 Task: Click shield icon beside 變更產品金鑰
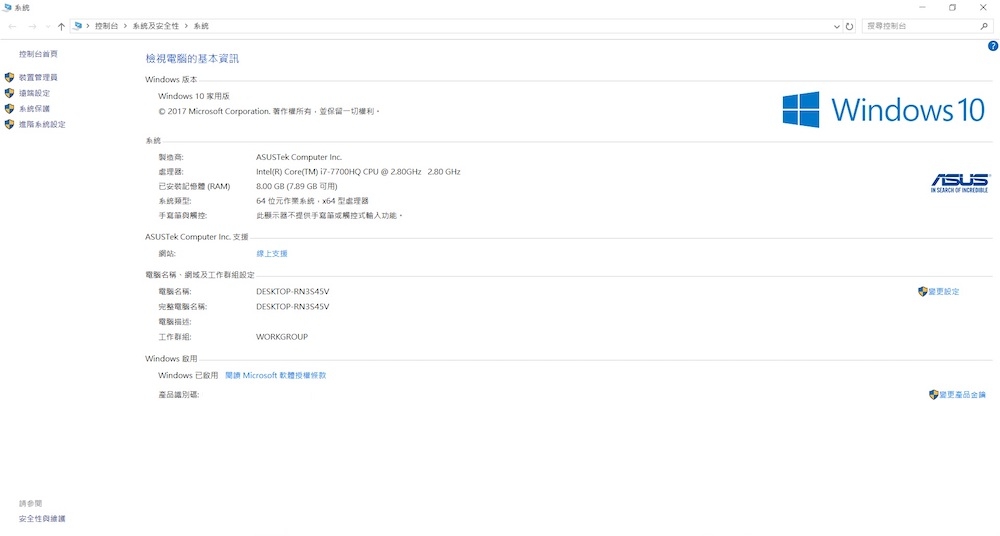[933, 395]
